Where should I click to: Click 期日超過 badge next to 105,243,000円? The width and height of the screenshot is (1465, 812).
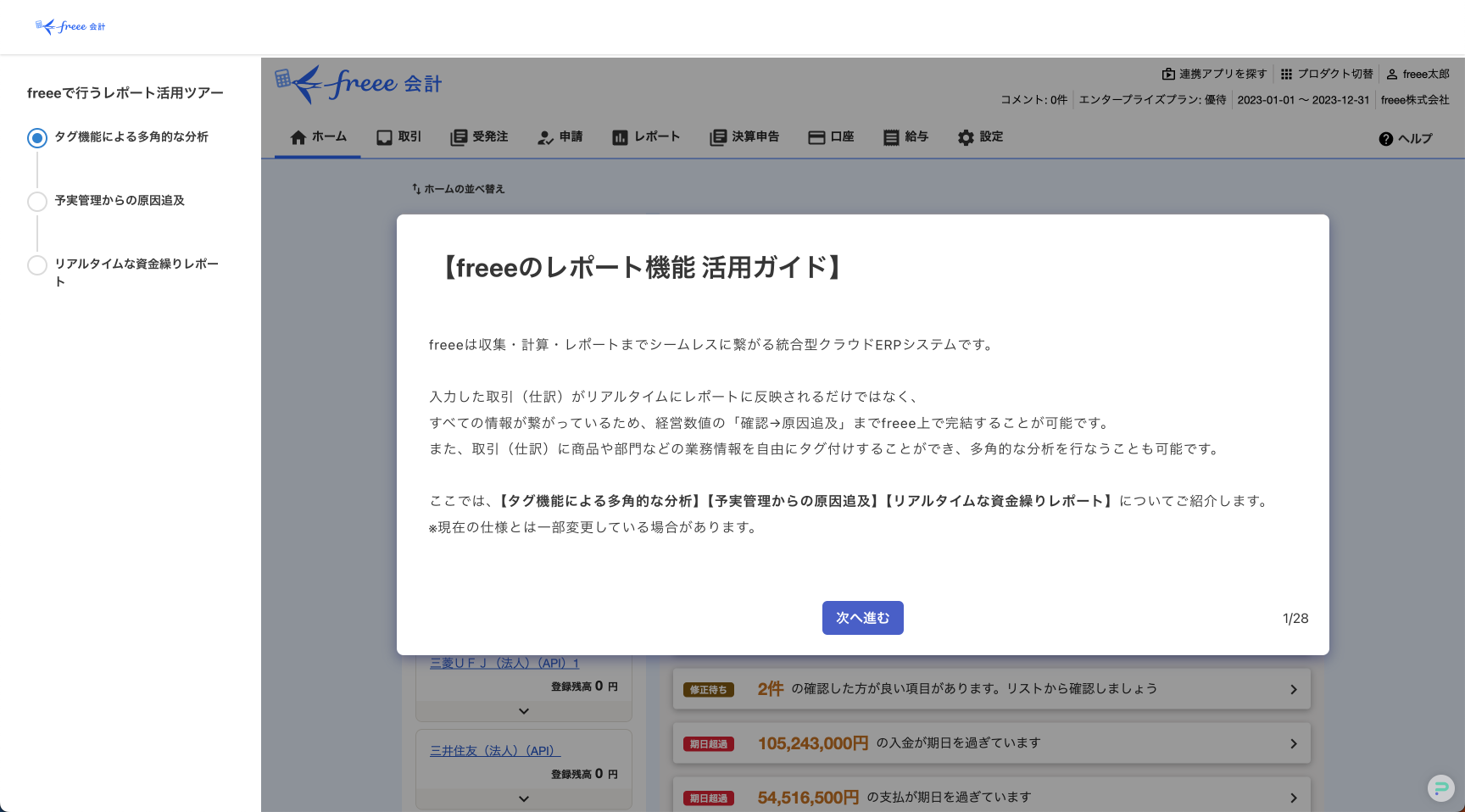tap(709, 744)
